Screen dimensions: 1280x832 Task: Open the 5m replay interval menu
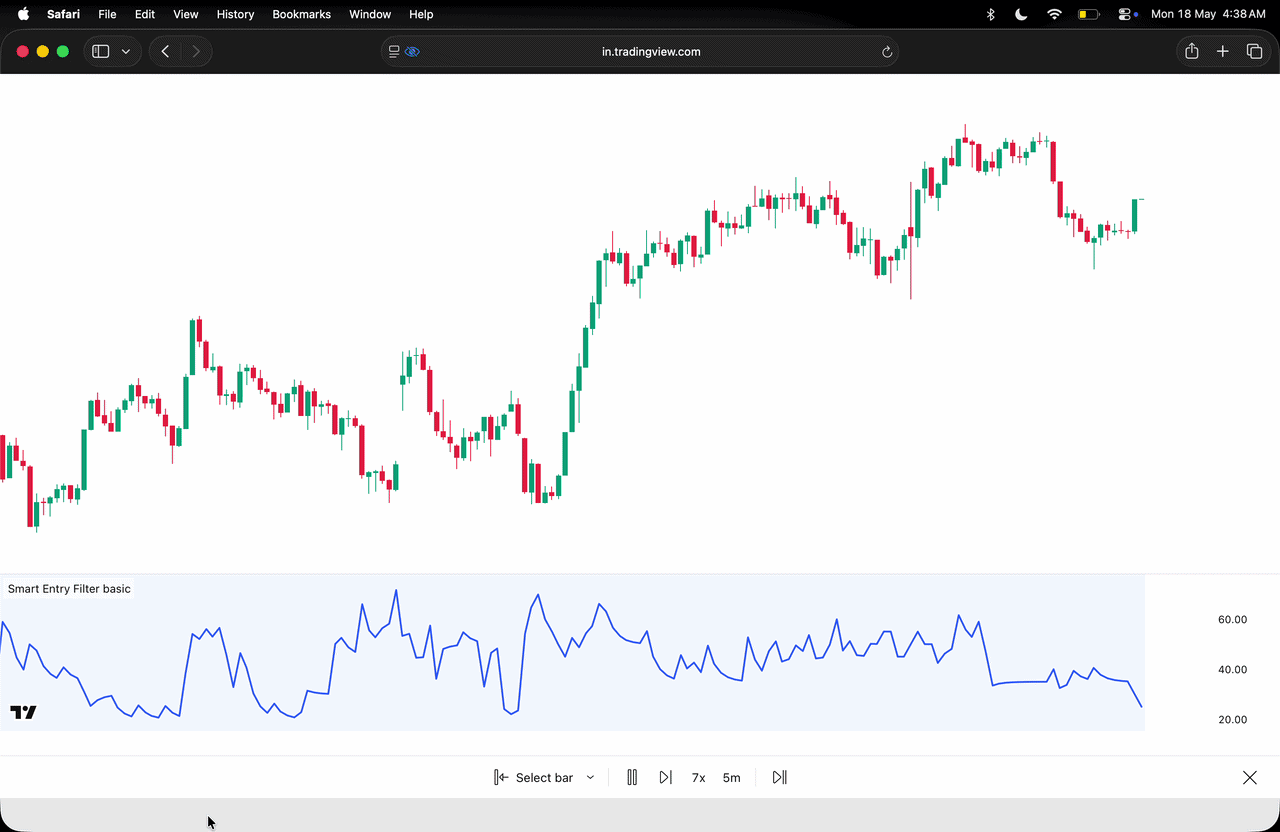coord(732,777)
